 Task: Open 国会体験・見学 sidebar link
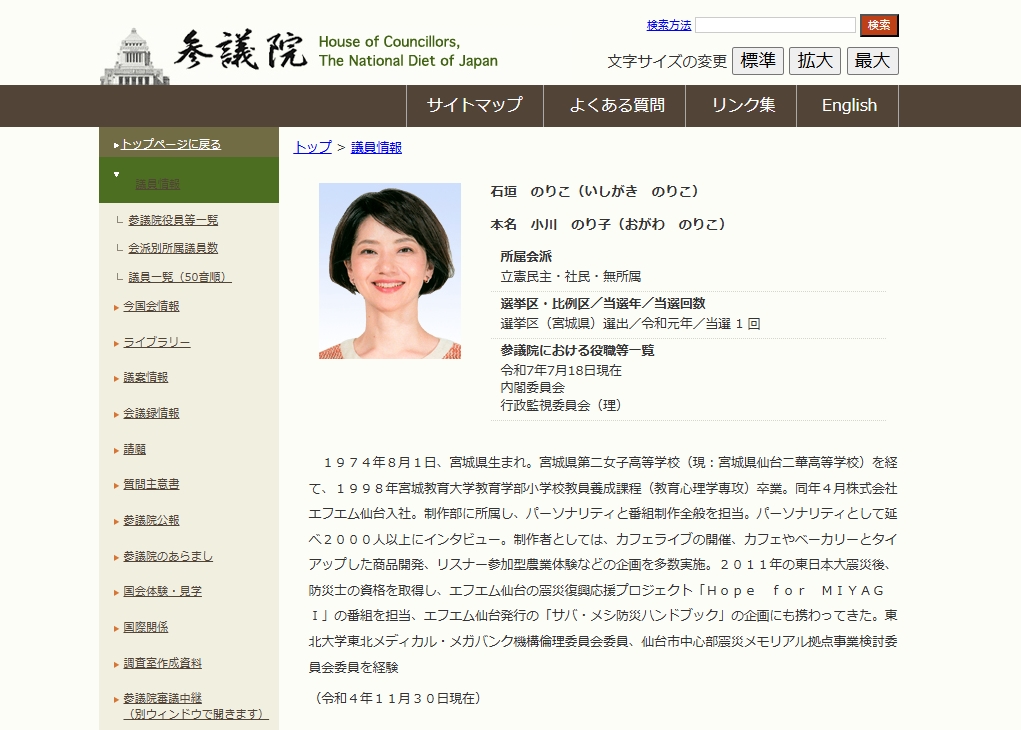162,591
